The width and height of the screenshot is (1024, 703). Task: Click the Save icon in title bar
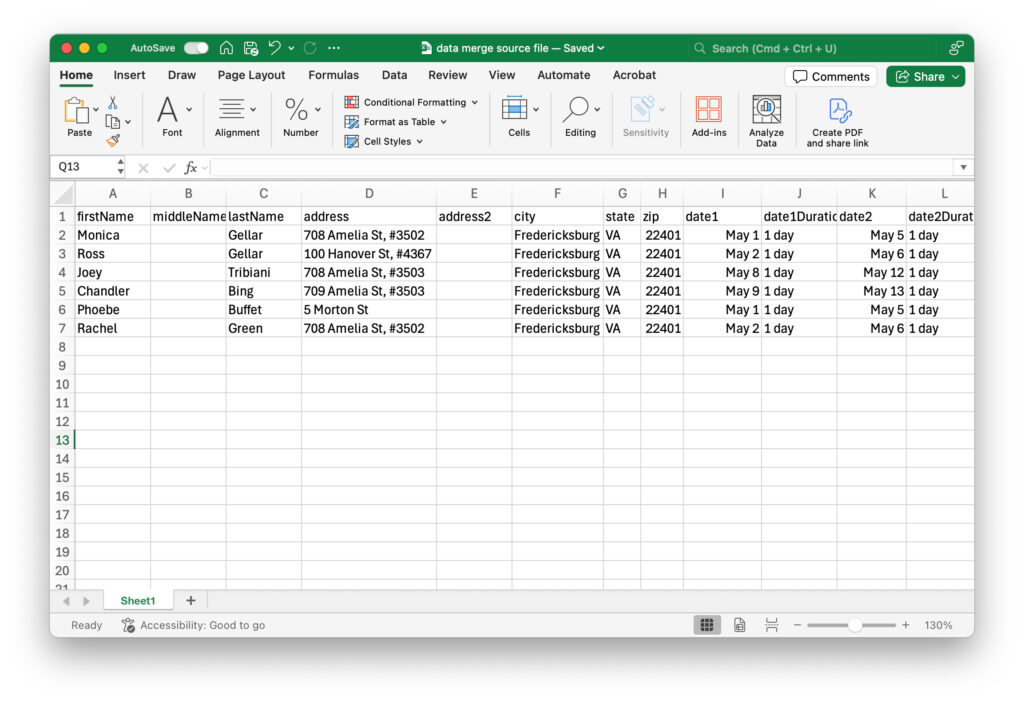pyautogui.click(x=251, y=48)
